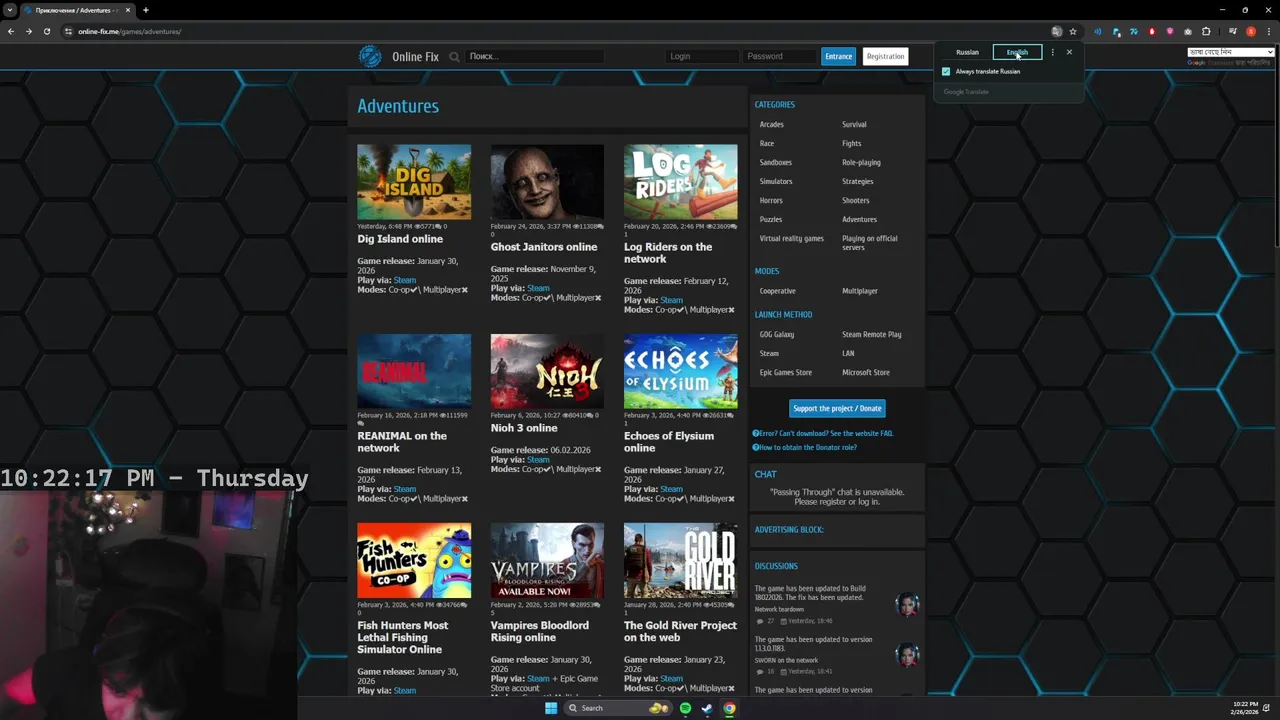Open Nioh 3 online title link
This screenshot has height=720, width=1280.
(524, 428)
